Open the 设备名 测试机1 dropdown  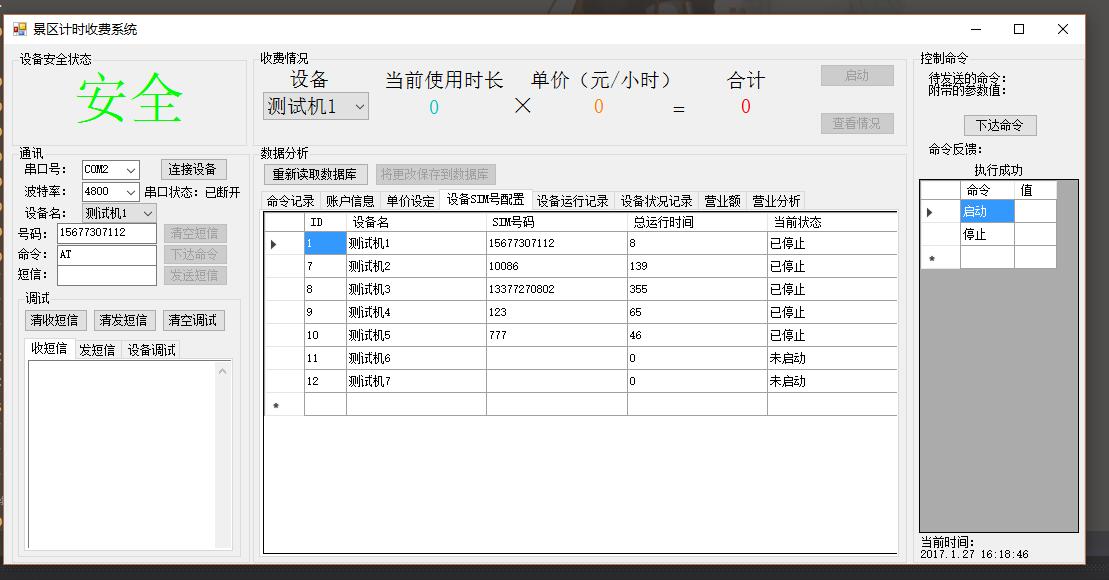[x=147, y=213]
